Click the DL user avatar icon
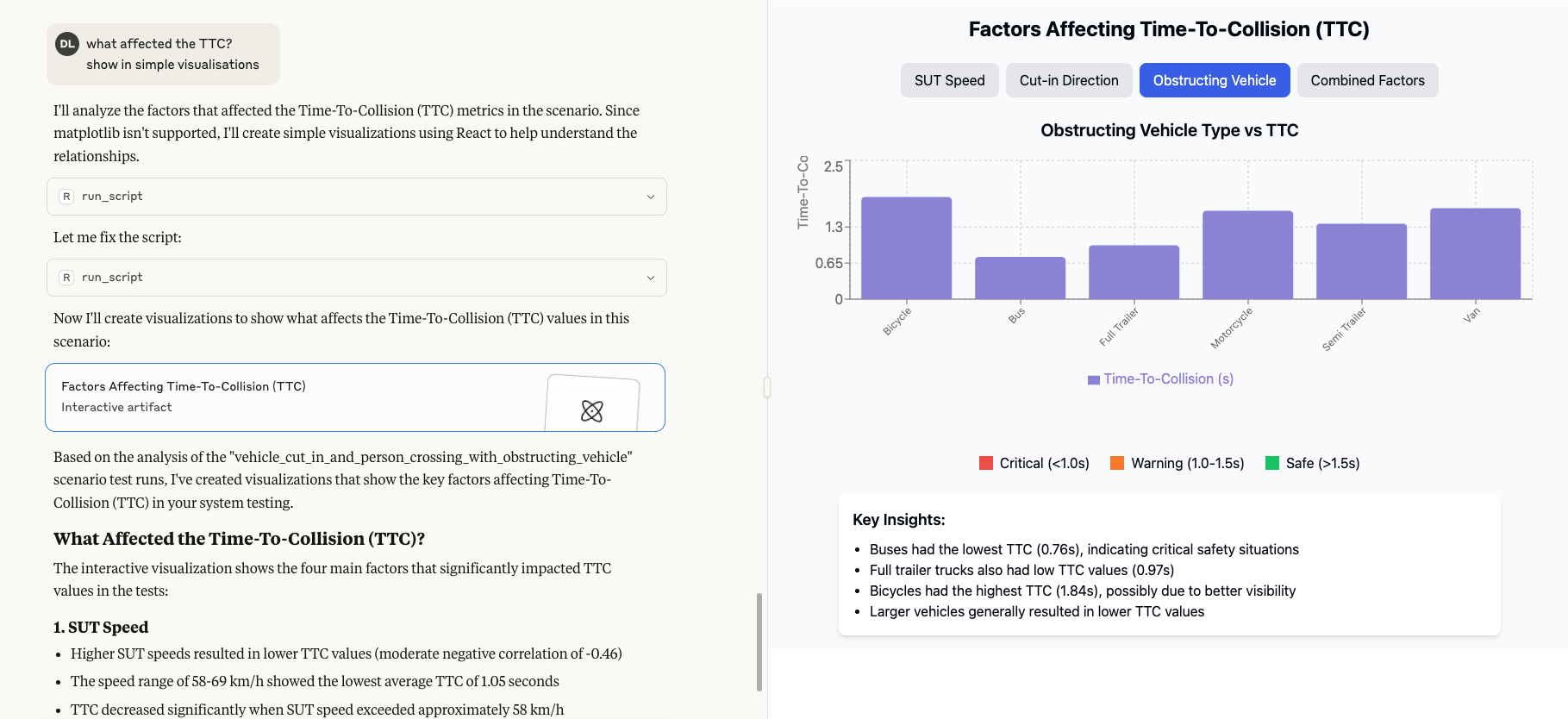Viewport: 1568px width, 719px height. point(67,44)
